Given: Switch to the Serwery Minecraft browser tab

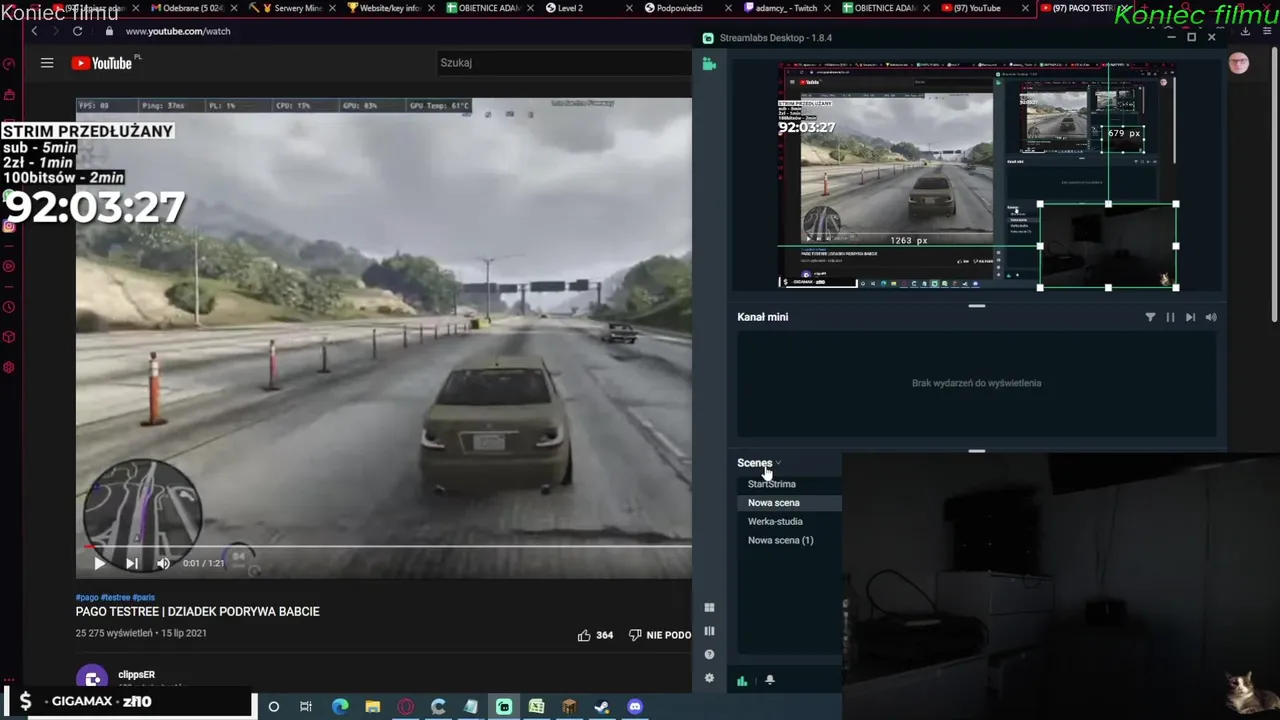Looking at the screenshot, I should 291,8.
